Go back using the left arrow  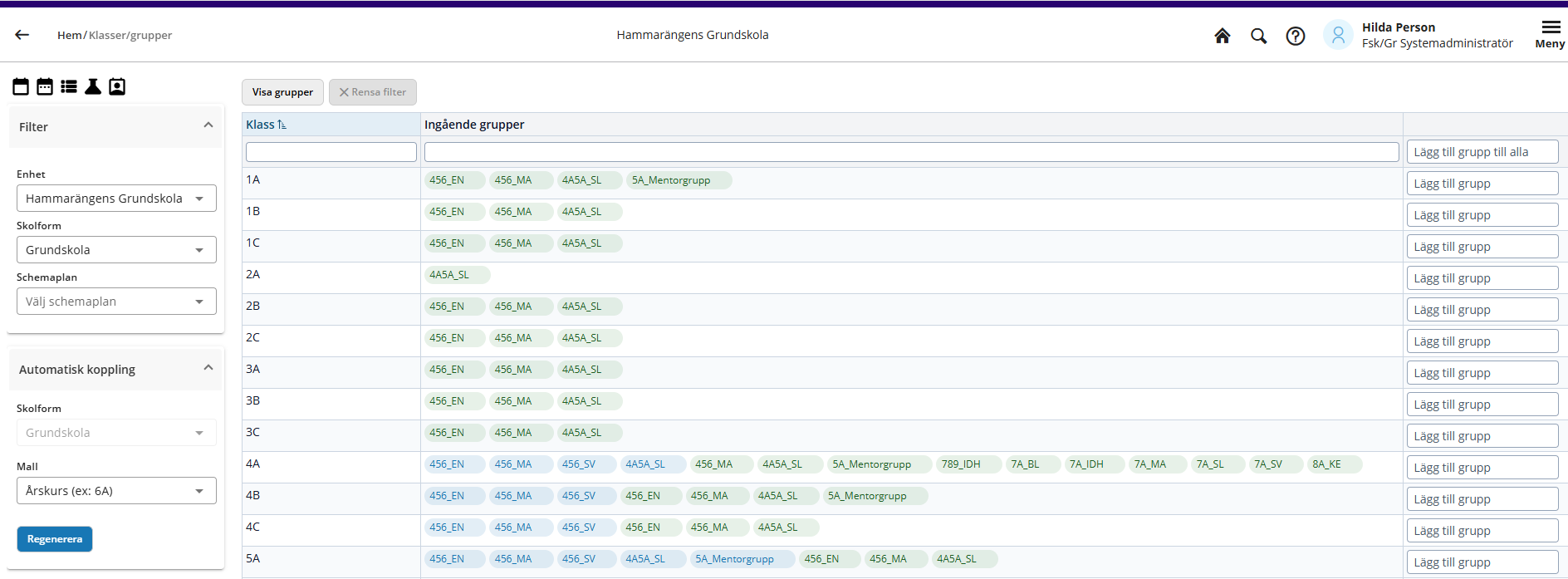(x=22, y=35)
